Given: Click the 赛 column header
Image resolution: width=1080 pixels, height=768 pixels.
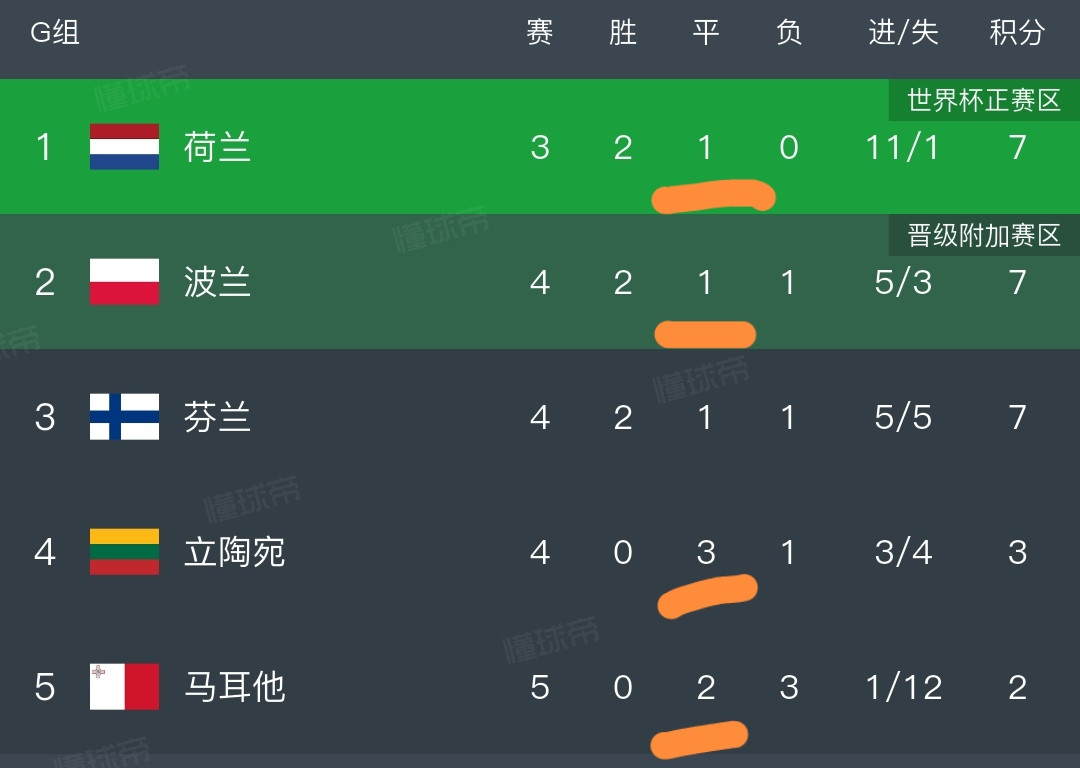Looking at the screenshot, I should pyautogui.click(x=539, y=32).
